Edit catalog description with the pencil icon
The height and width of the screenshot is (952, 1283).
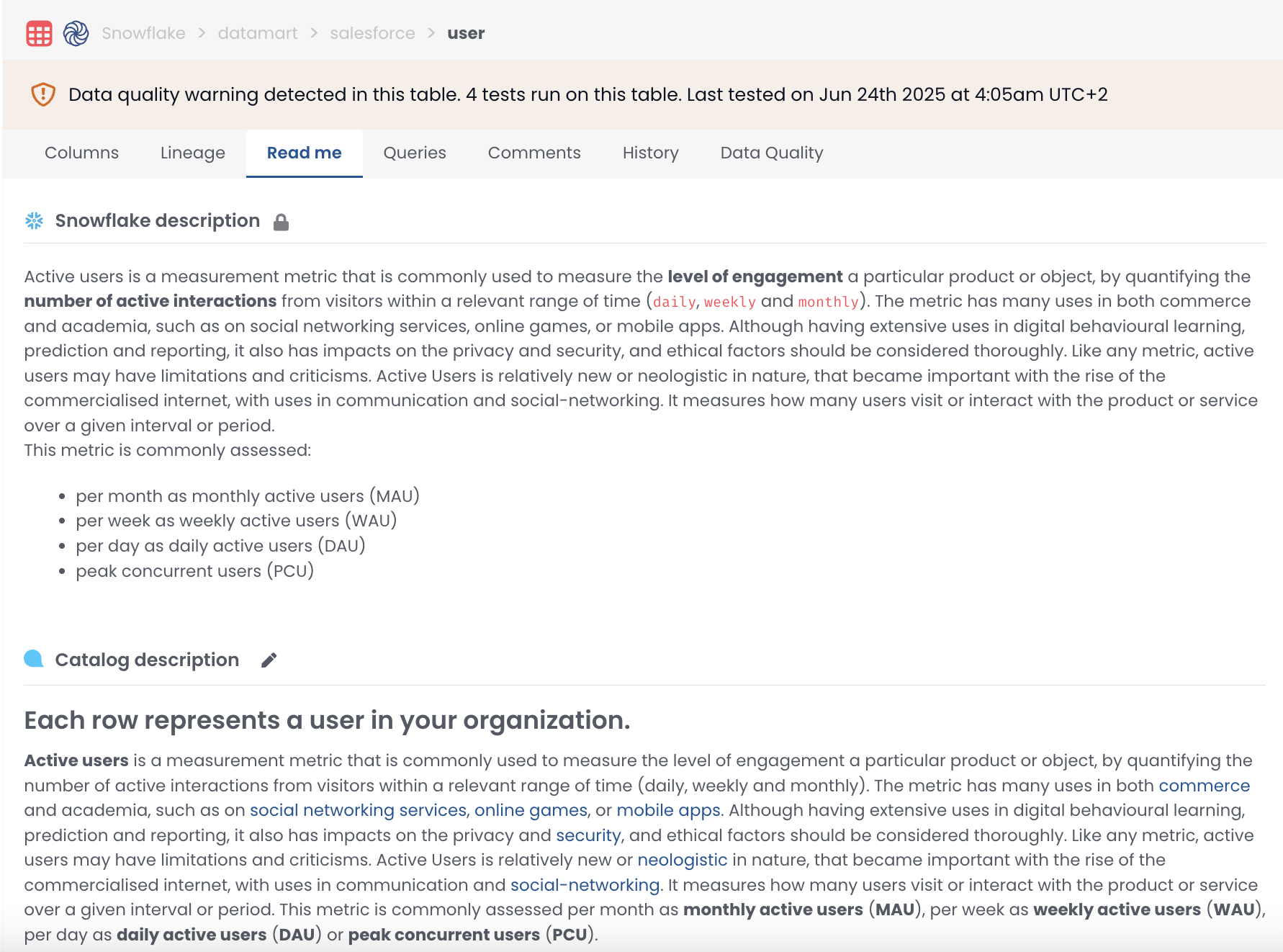(269, 660)
